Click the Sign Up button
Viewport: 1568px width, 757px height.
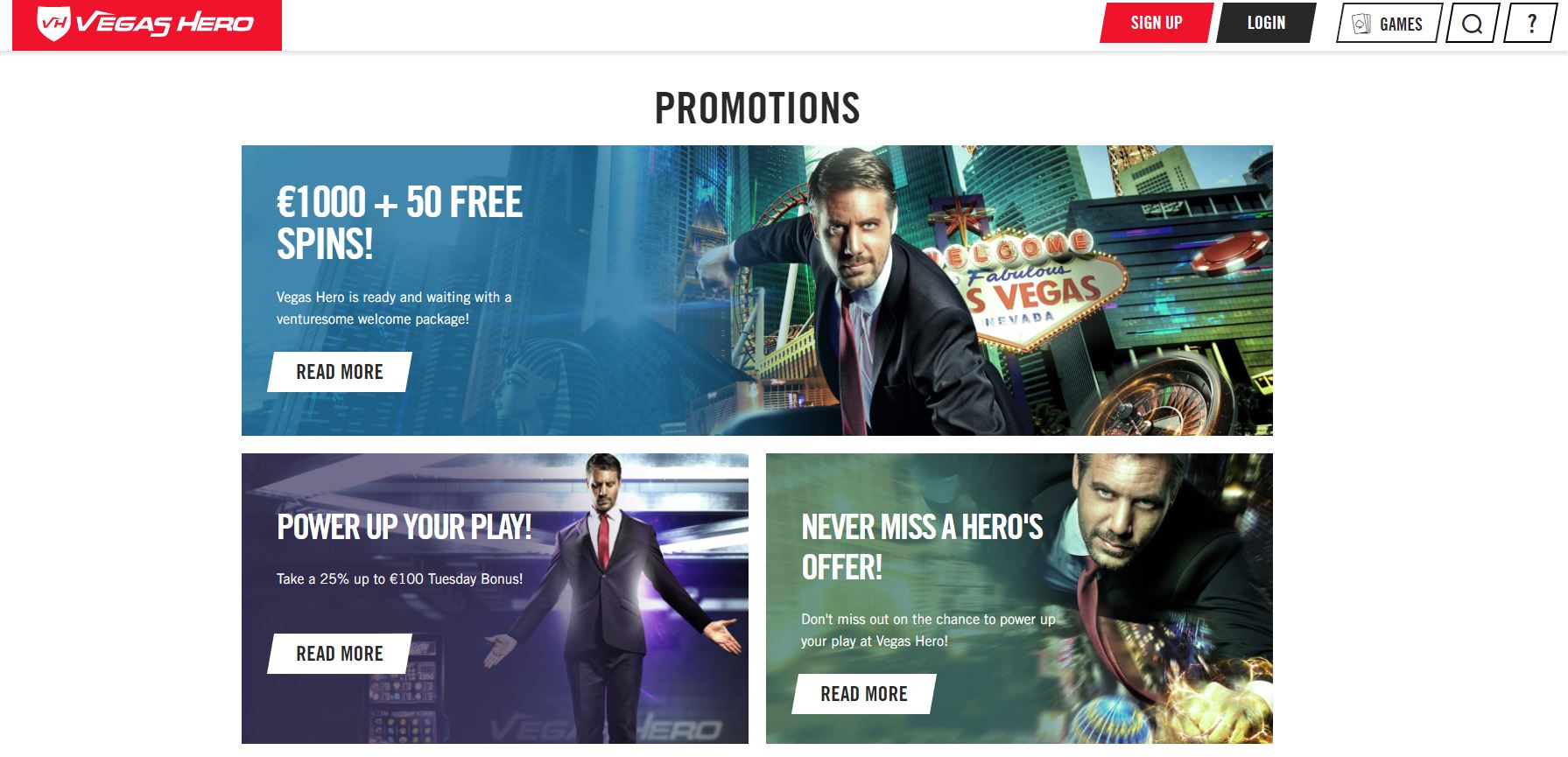[1157, 23]
